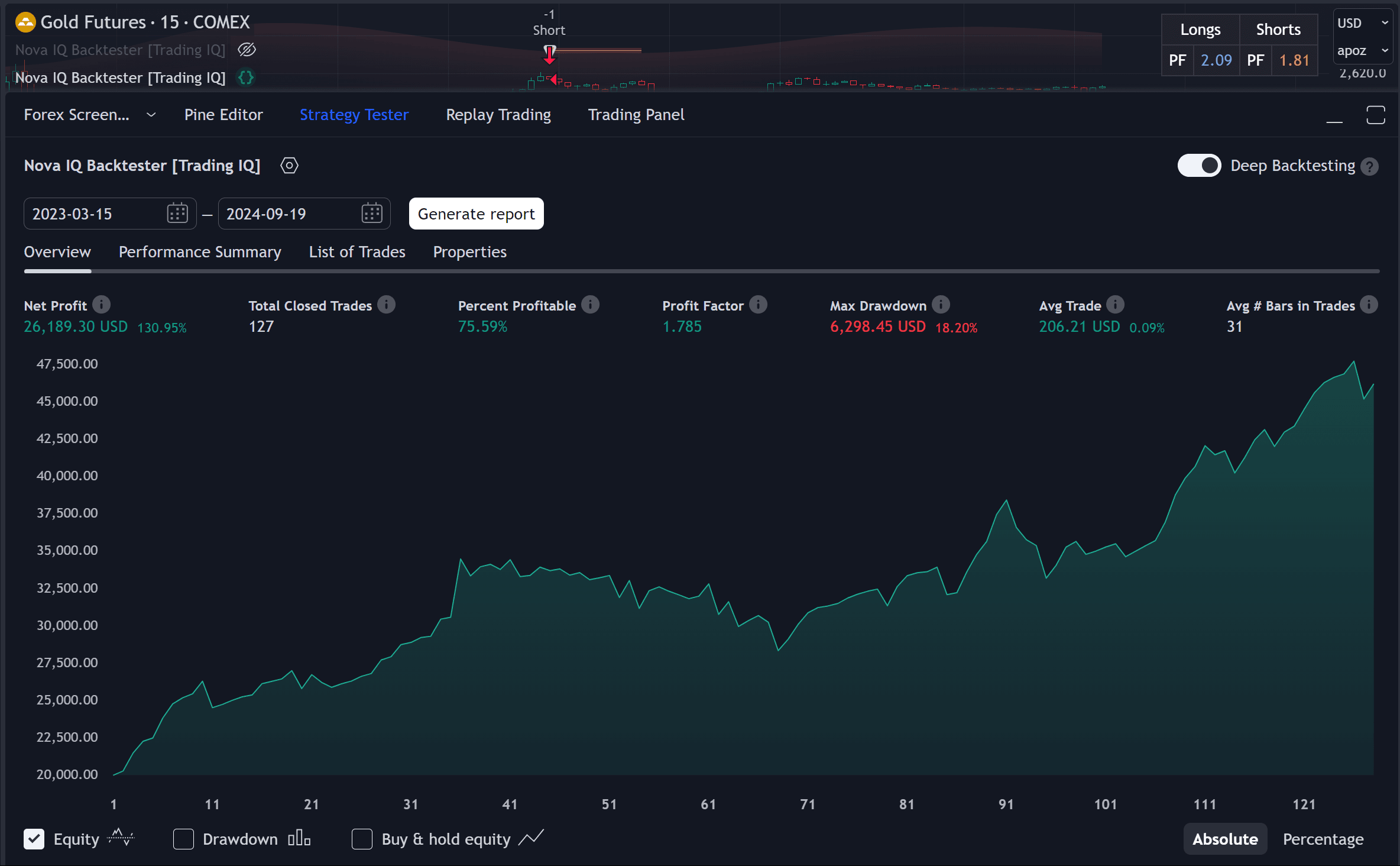
Task: Click the 47,500.00 equity axis label
Action: tap(67, 364)
